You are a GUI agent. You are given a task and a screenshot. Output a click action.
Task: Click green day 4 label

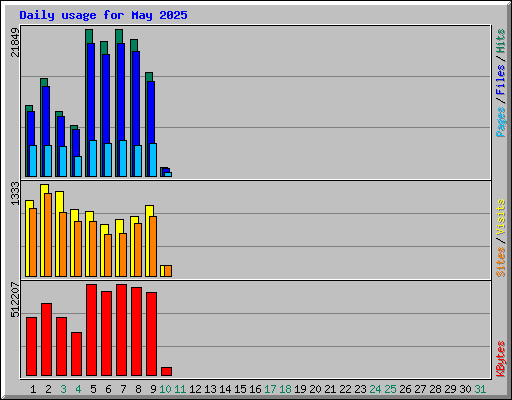point(78,389)
